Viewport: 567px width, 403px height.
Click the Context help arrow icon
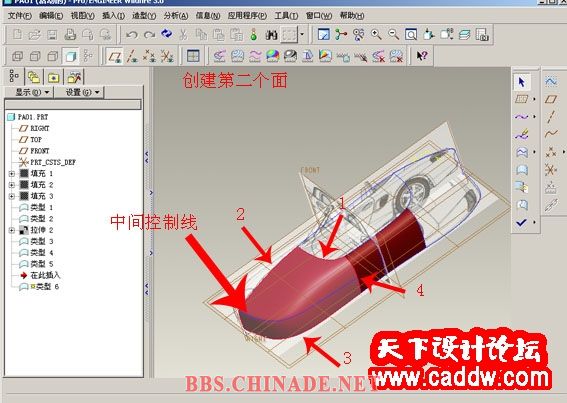click(x=422, y=56)
